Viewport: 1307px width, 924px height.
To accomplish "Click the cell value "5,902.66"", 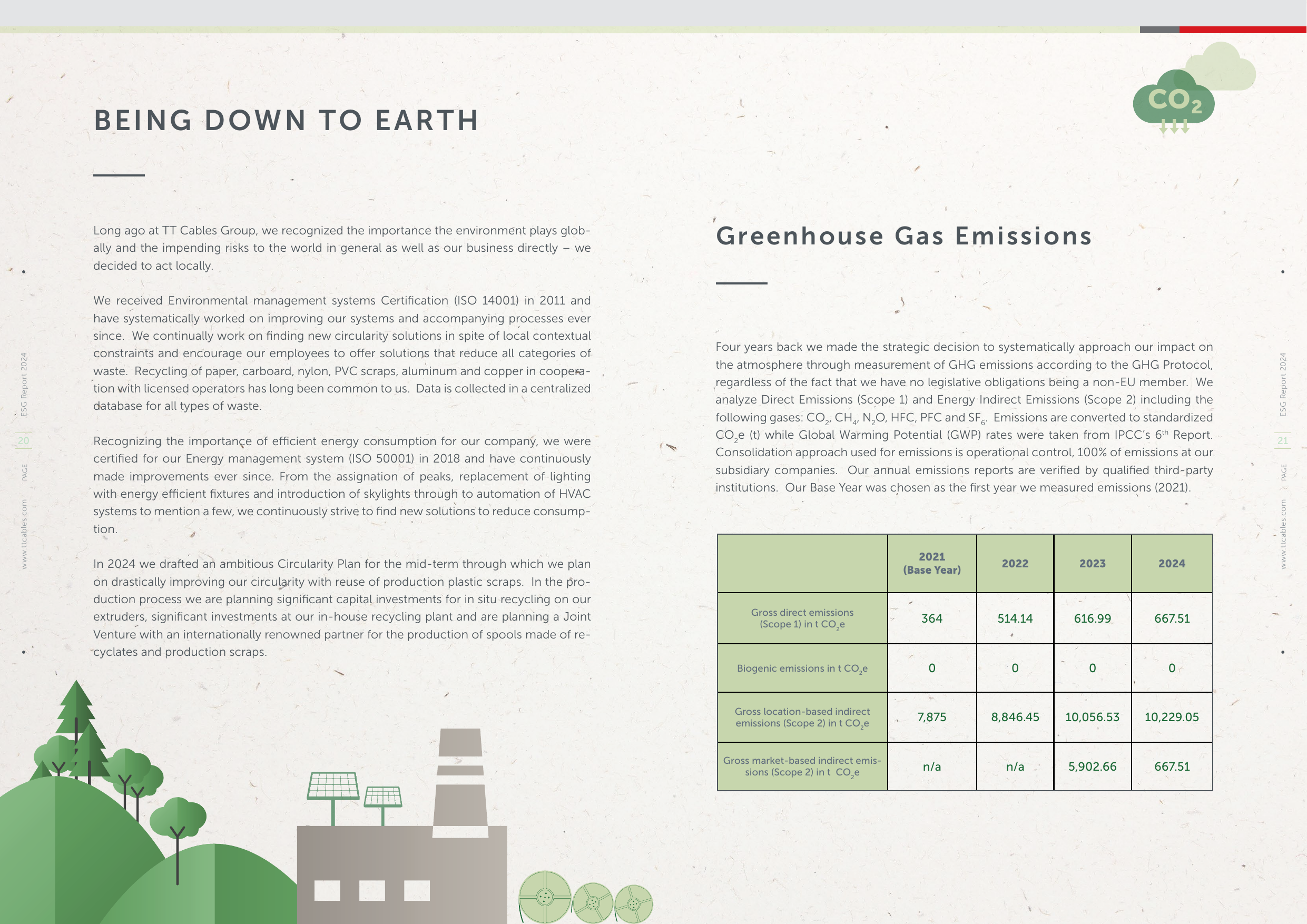I will point(1092,766).
